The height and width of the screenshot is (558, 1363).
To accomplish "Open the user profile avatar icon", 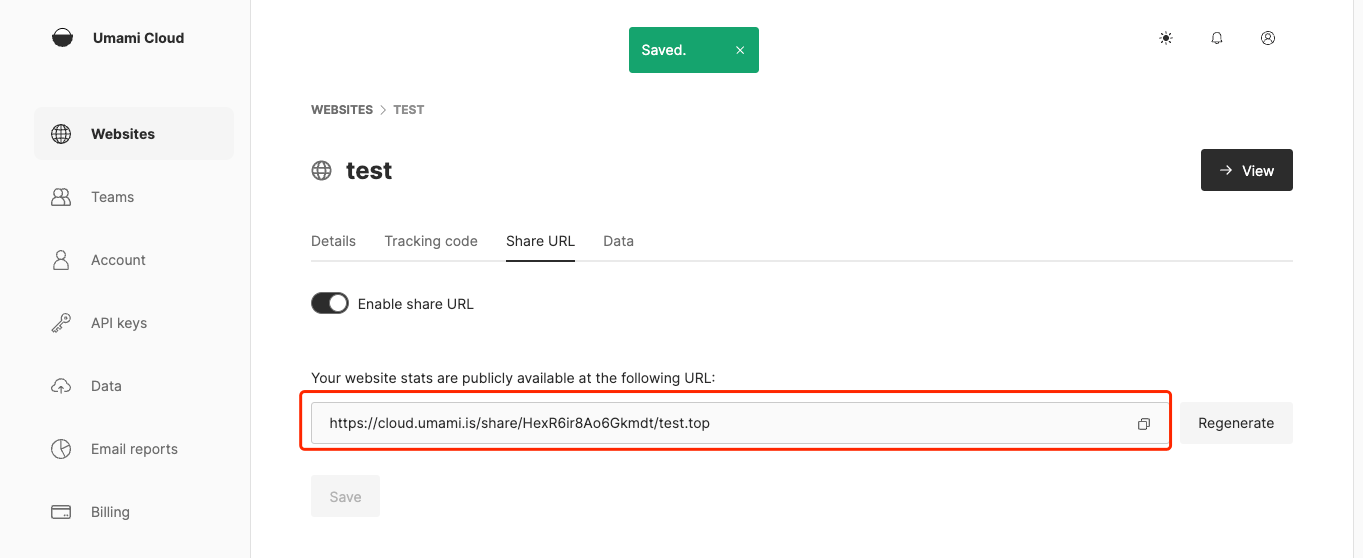I will pos(1268,38).
